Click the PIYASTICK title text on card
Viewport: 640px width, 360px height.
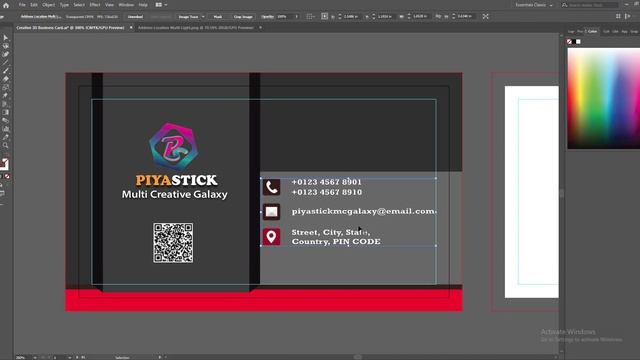(176, 180)
